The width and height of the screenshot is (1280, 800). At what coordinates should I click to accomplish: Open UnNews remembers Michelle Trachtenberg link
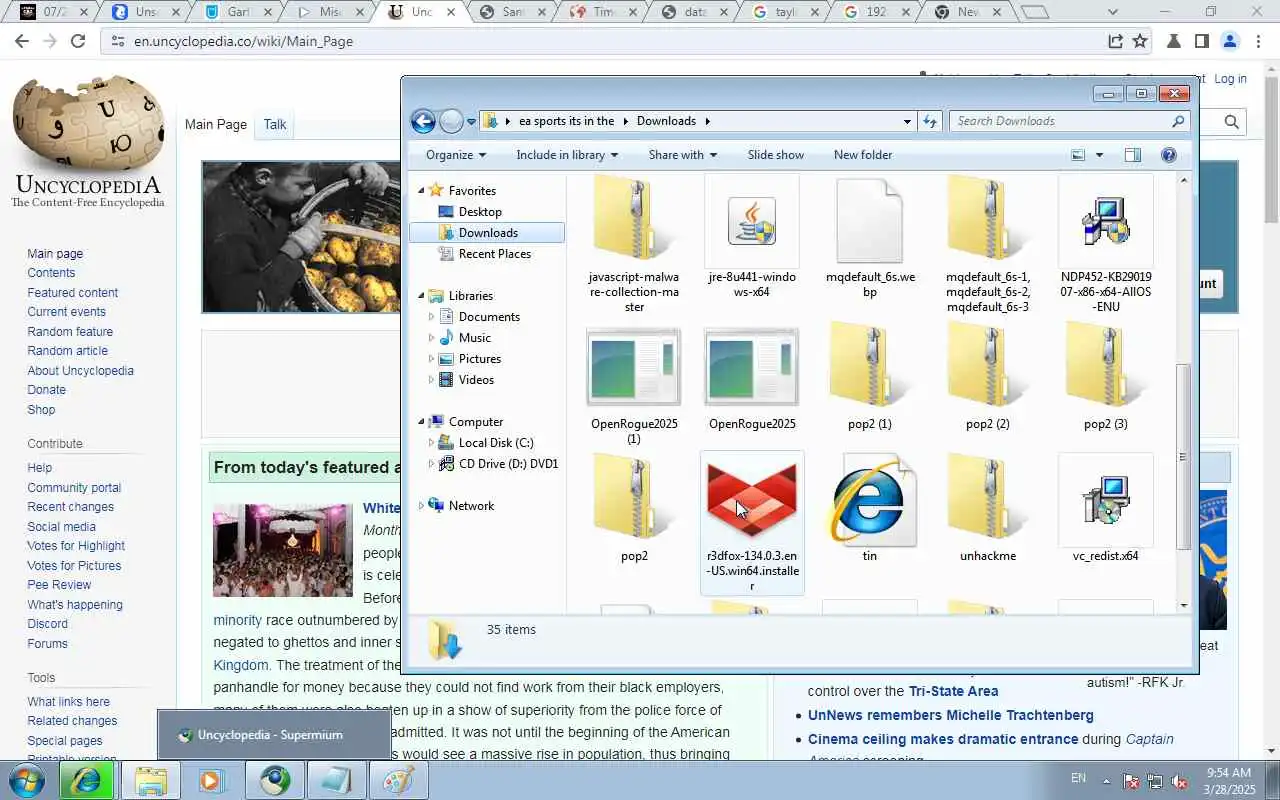point(951,715)
